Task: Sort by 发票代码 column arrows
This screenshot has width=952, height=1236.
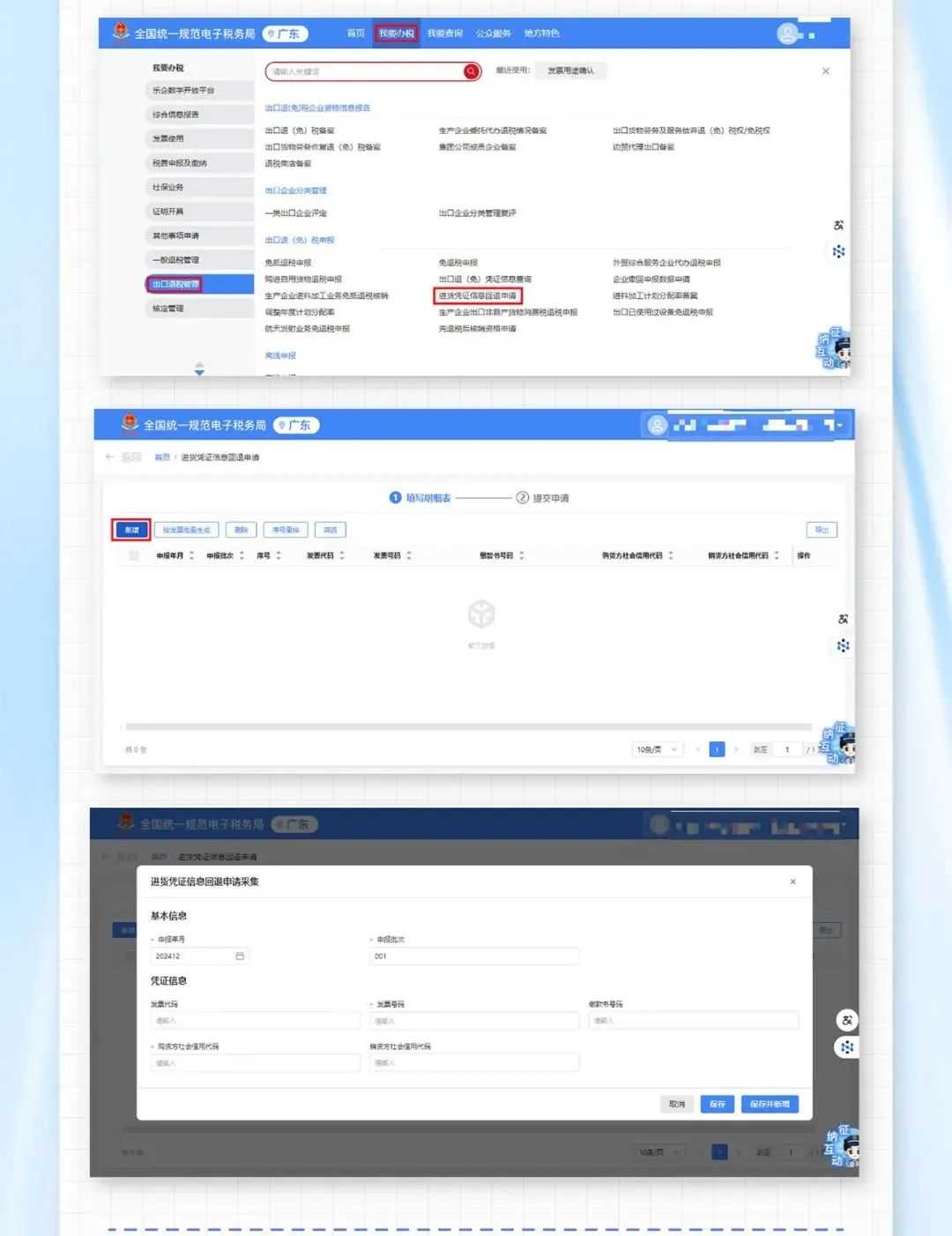Action: click(x=342, y=555)
